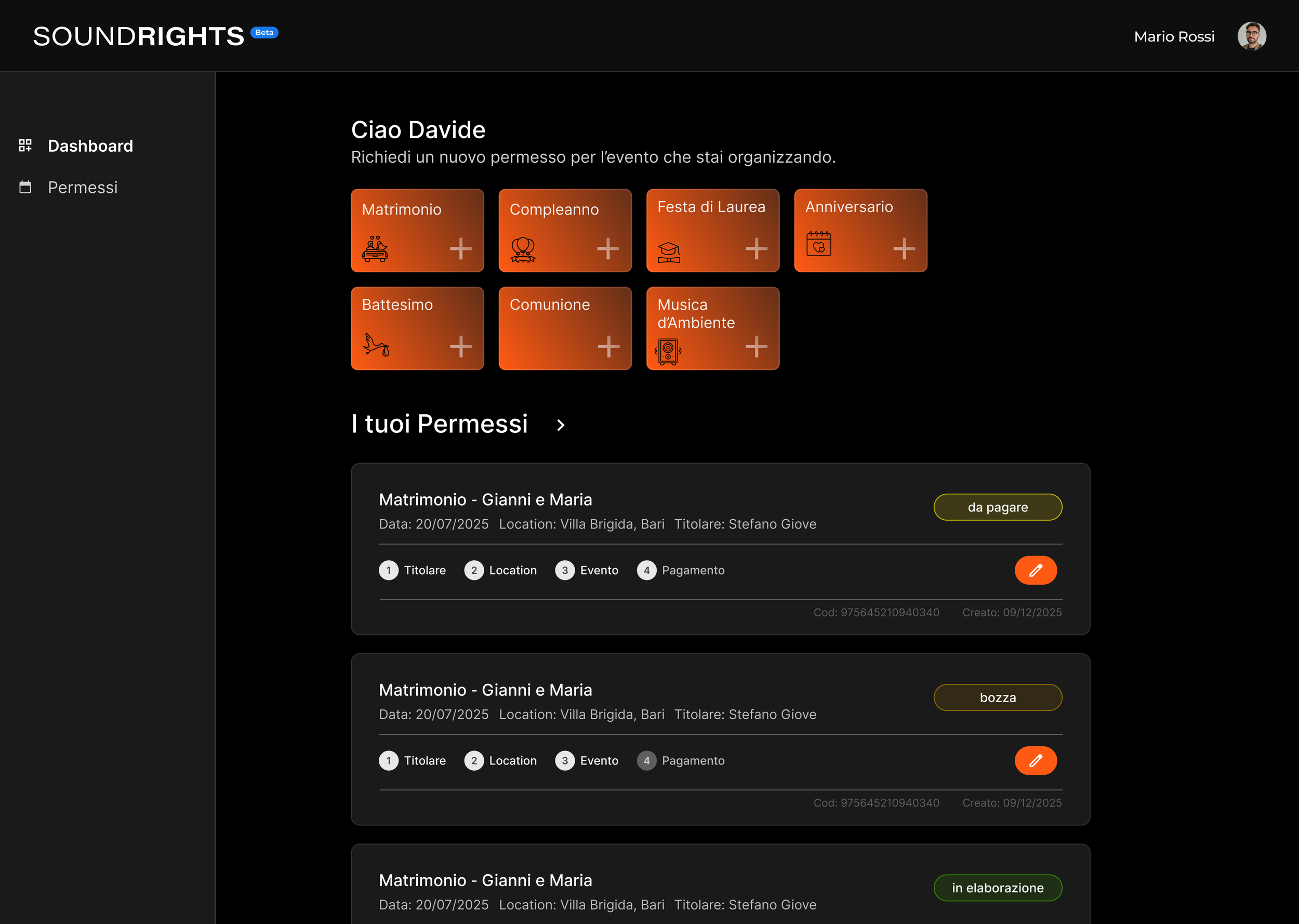1299x924 pixels.
Task: Click the stork icon on Battesimo card
Action: click(x=377, y=345)
